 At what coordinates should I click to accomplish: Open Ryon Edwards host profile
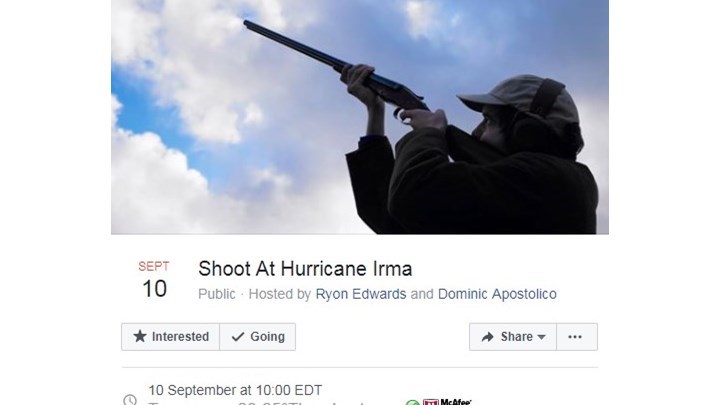[x=361, y=294]
